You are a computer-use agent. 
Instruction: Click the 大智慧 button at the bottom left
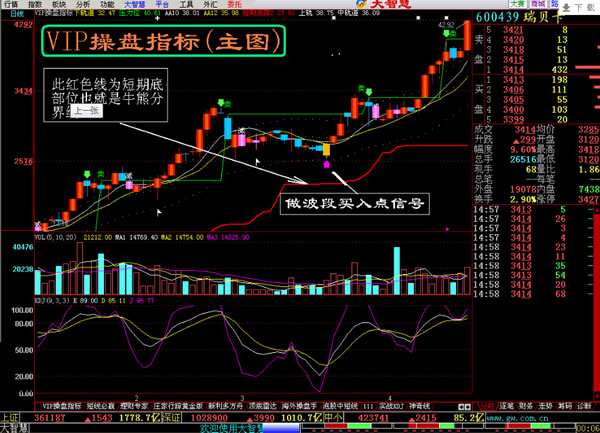(14, 428)
